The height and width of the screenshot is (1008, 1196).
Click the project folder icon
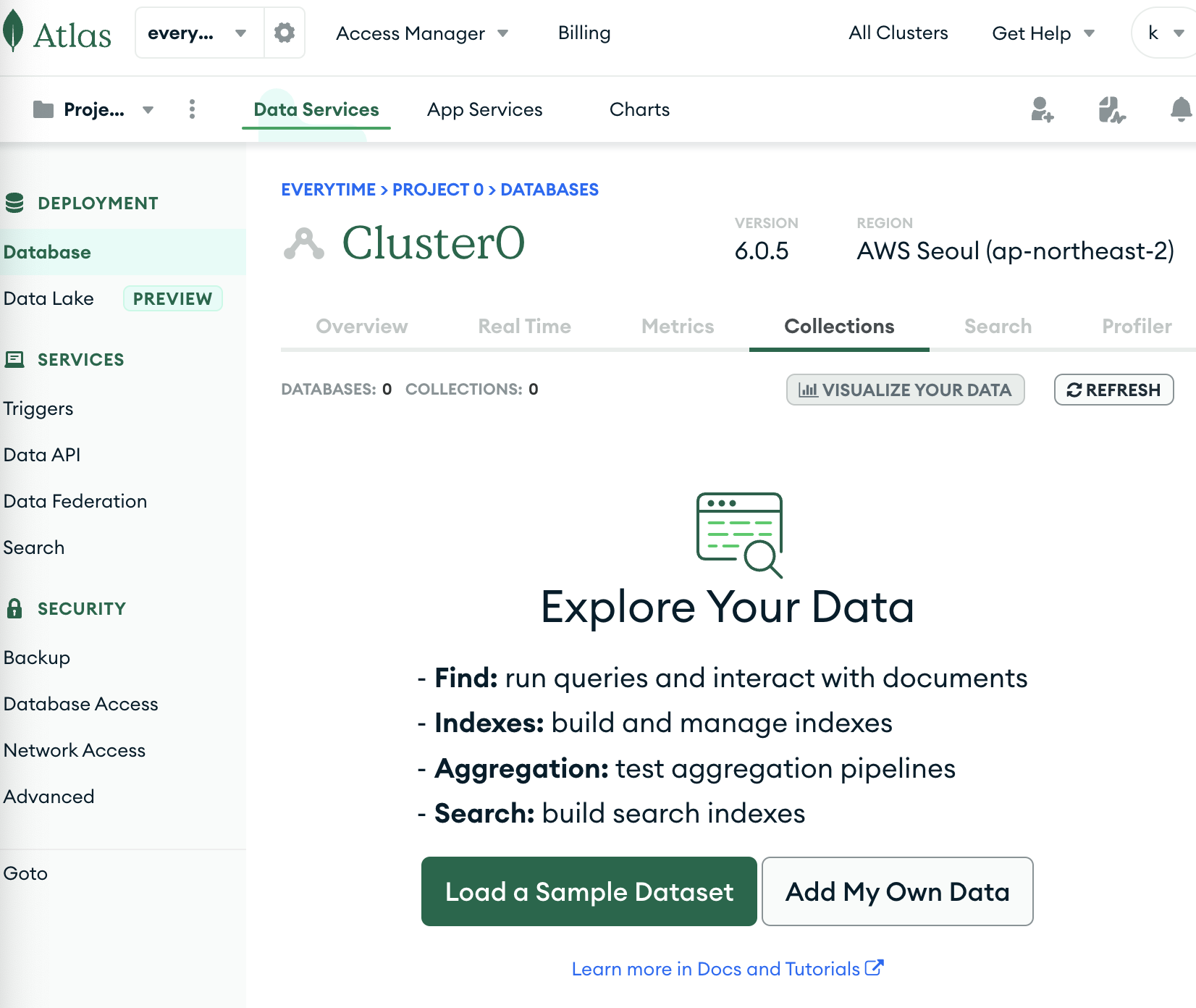click(x=43, y=109)
